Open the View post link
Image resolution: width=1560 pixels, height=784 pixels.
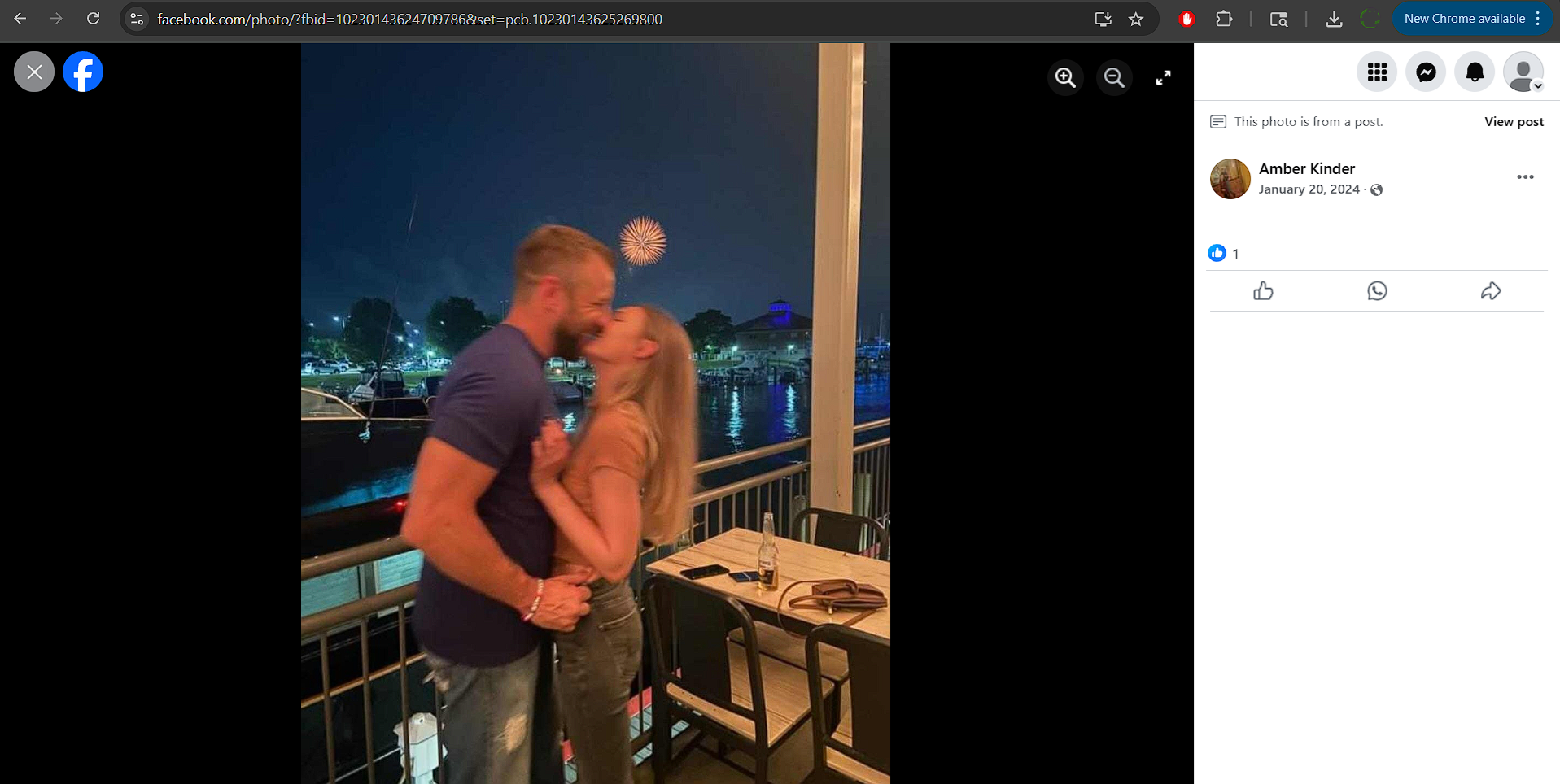click(1514, 122)
